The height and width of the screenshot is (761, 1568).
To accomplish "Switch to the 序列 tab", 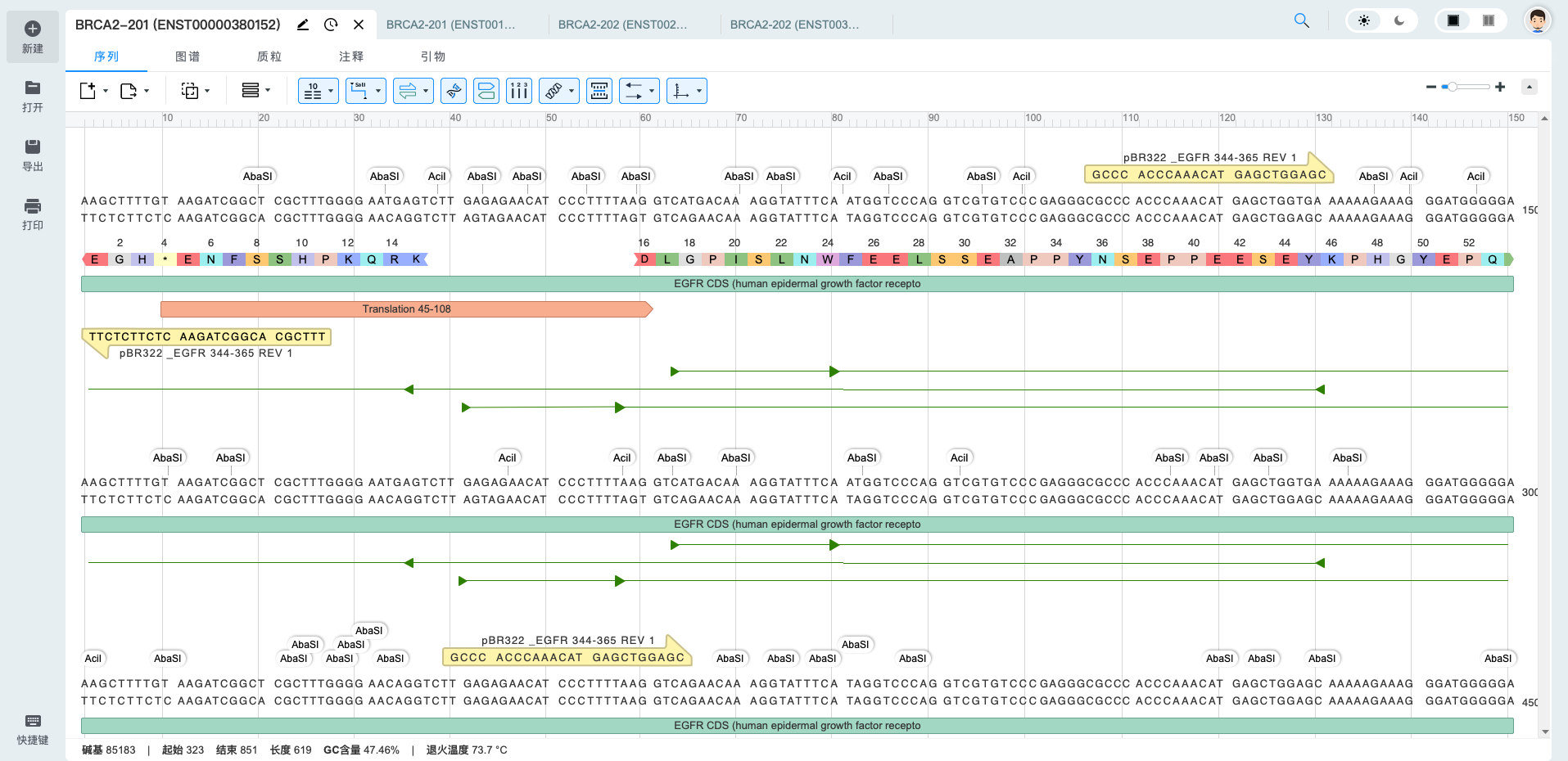I will pyautogui.click(x=106, y=56).
